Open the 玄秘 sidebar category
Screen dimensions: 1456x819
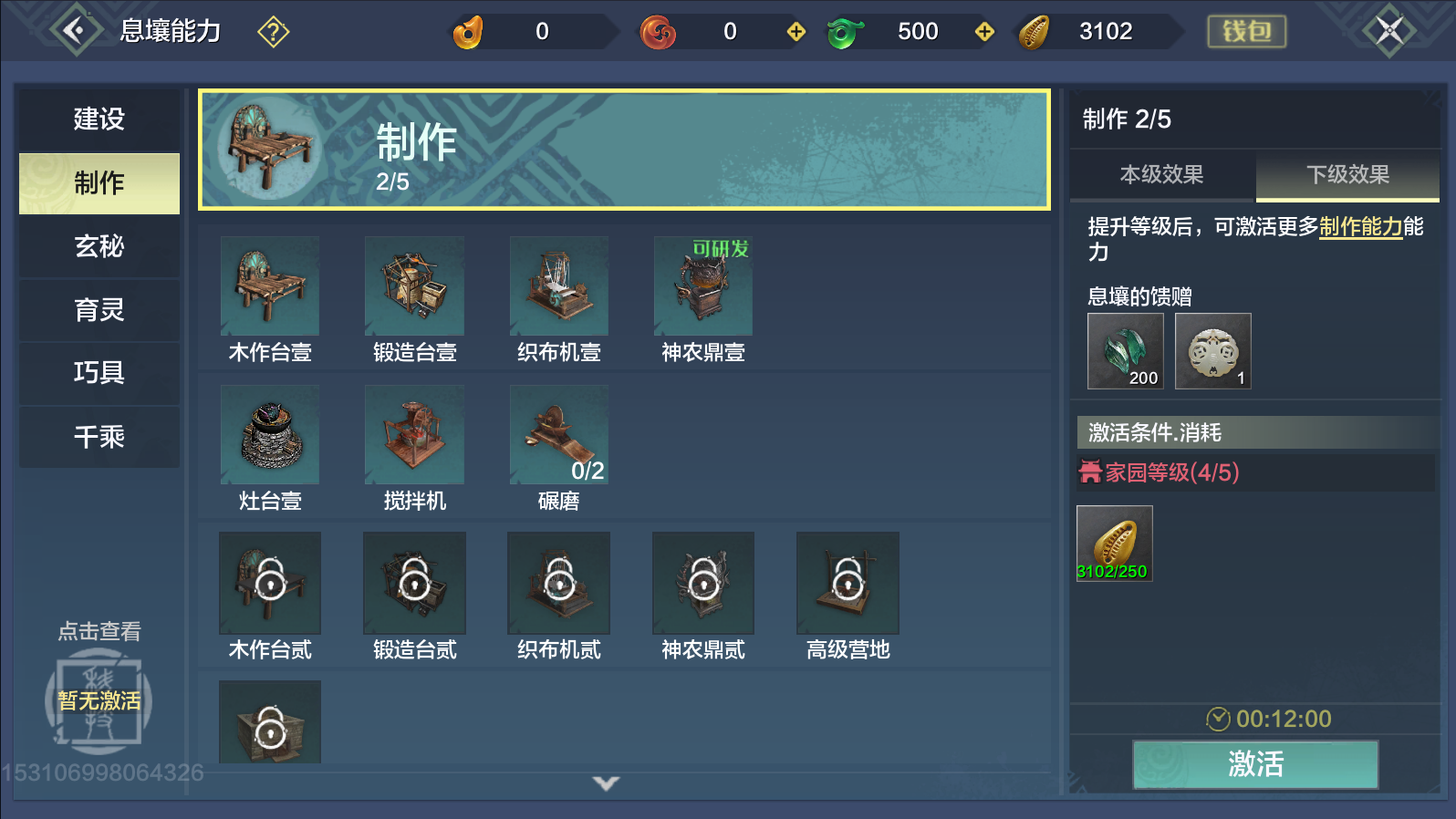pos(99,246)
